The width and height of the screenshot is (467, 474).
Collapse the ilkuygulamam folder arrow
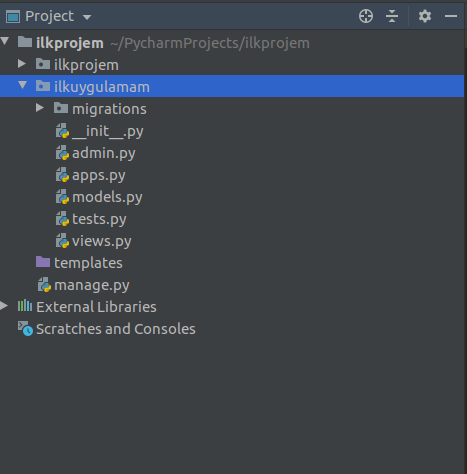(x=22, y=85)
